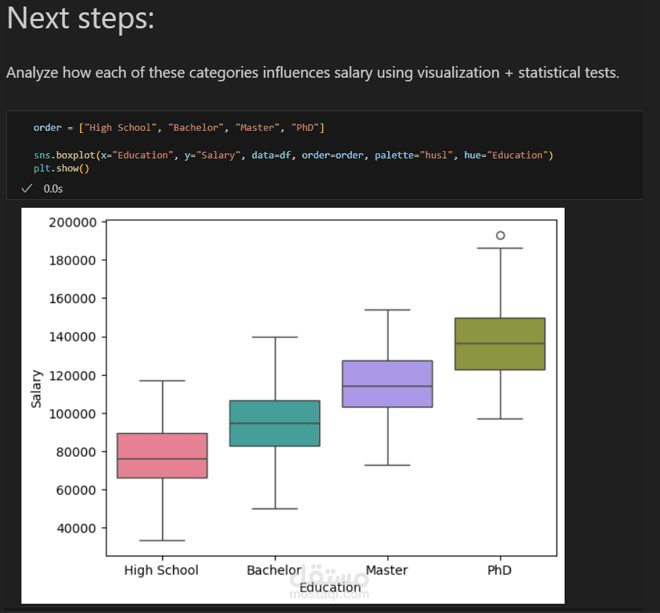660x613 pixels.
Task: Click the purple Master box
Action: 387,384
